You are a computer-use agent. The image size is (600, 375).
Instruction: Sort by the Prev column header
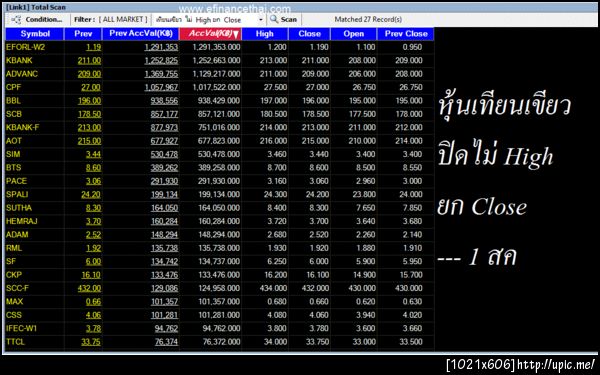point(83,34)
